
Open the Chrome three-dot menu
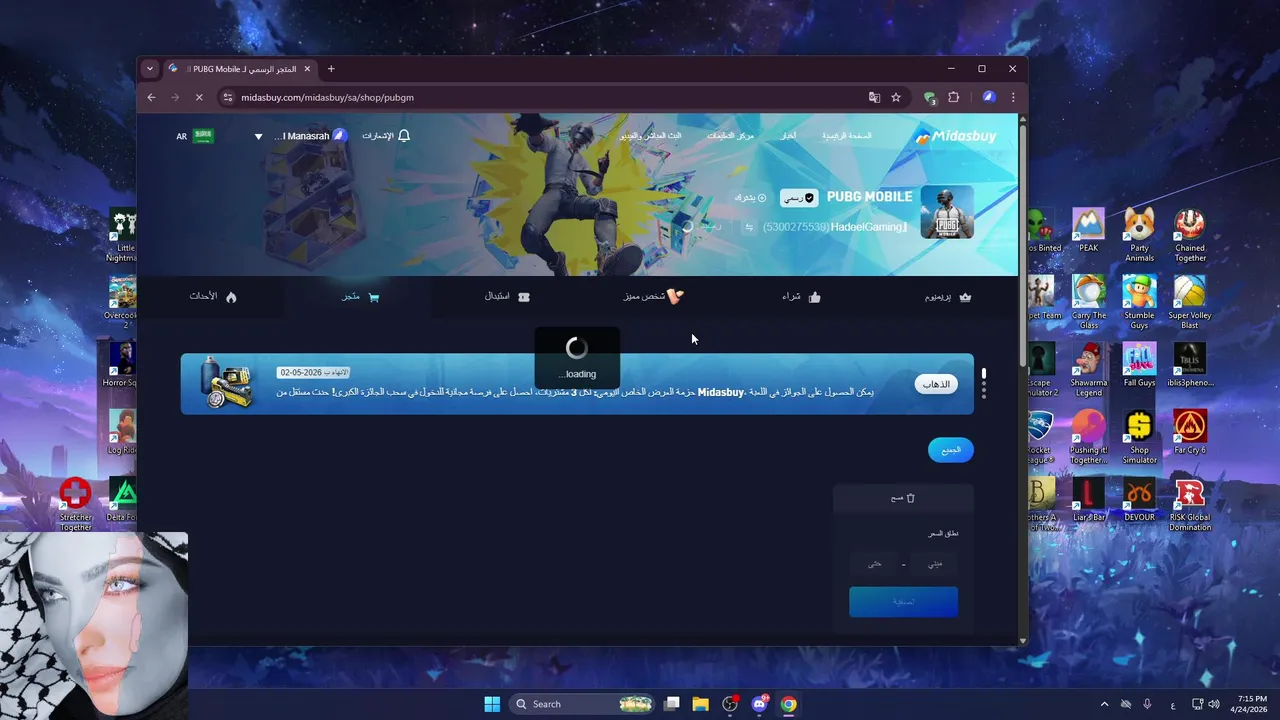tap(1013, 97)
